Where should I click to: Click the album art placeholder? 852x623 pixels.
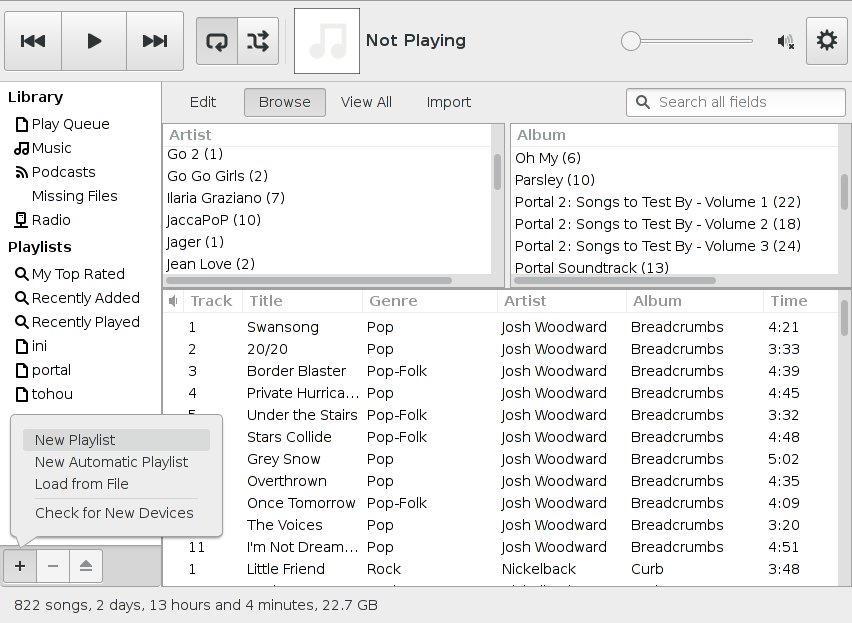327,41
